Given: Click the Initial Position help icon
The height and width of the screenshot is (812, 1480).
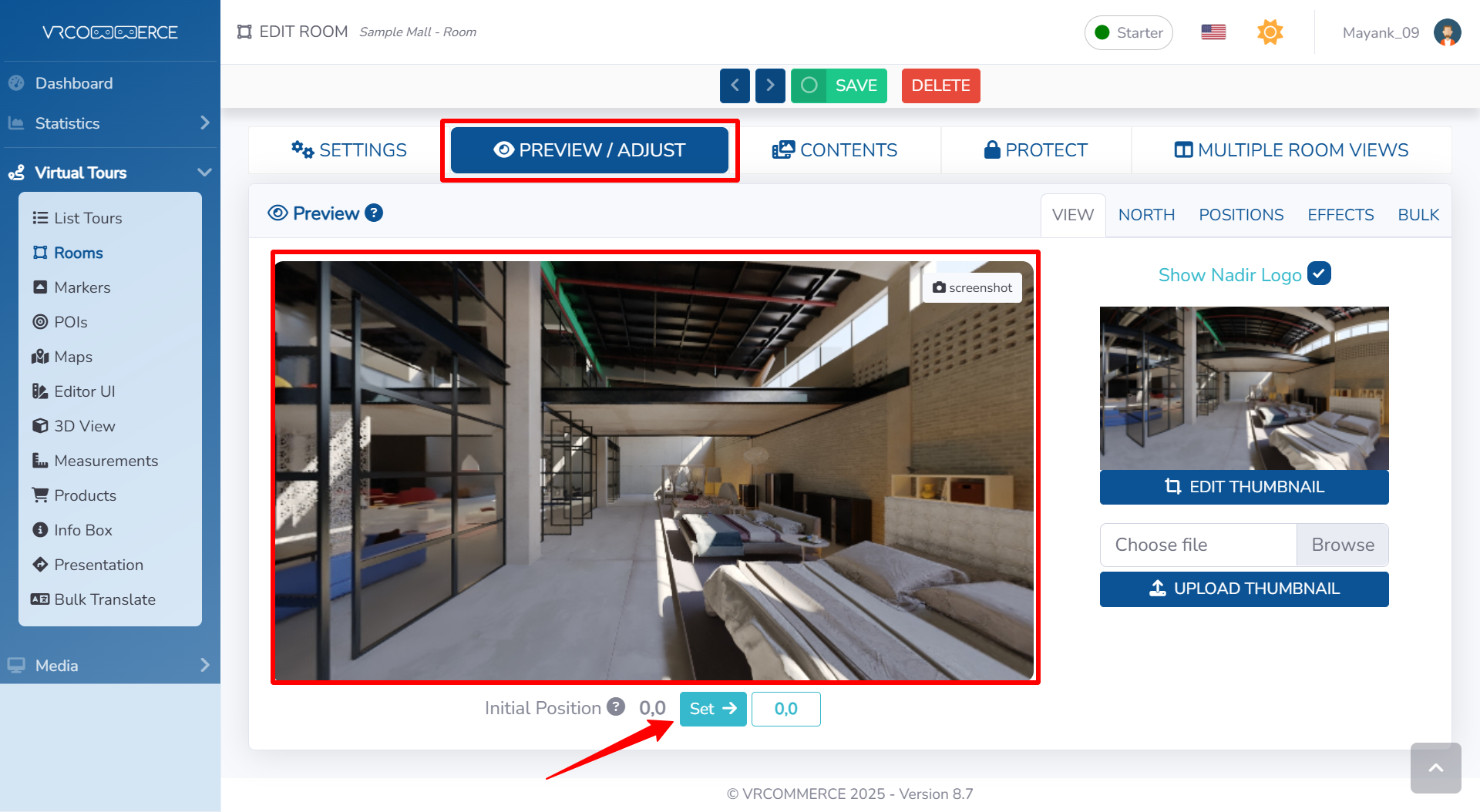Looking at the screenshot, I should click(615, 707).
